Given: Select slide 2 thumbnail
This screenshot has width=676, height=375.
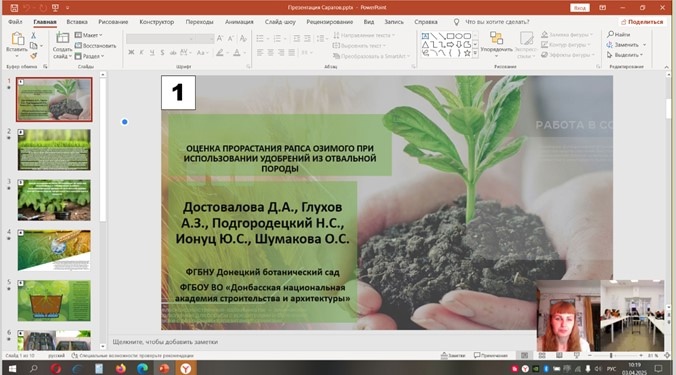Looking at the screenshot, I should (x=54, y=150).
